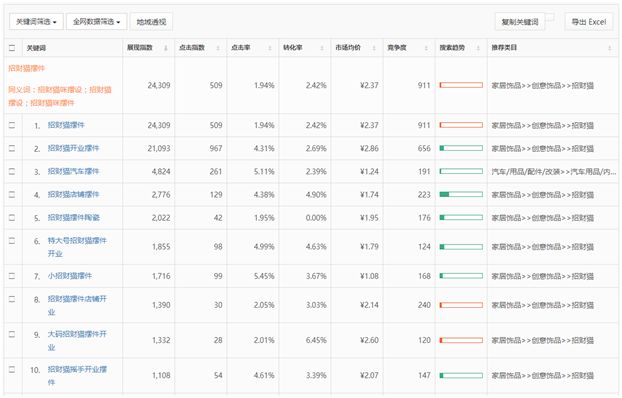Screen dimensions: 622x398
Task: Click the 6.45% conversion rate cell
Action: coord(316,340)
